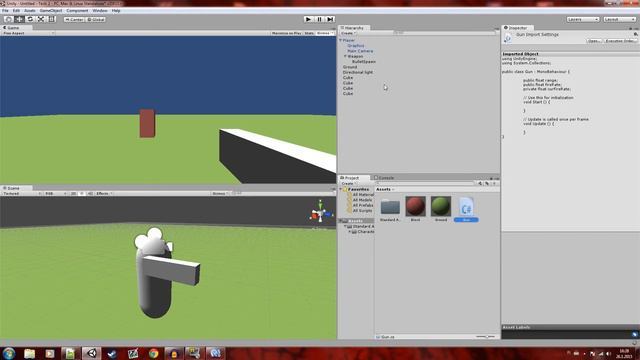Toggle the Stats button in Game view
Viewport: 640px width, 360px height.
(309, 33)
